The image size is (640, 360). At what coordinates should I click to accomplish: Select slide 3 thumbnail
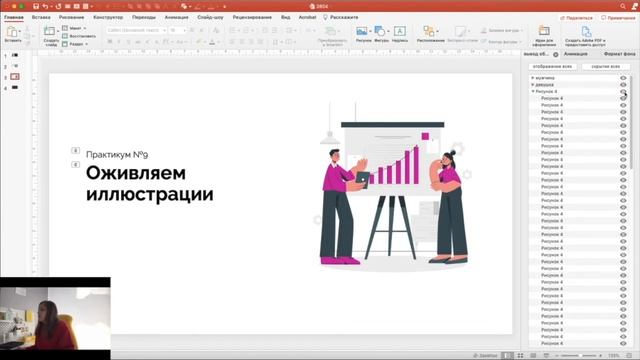(15, 77)
